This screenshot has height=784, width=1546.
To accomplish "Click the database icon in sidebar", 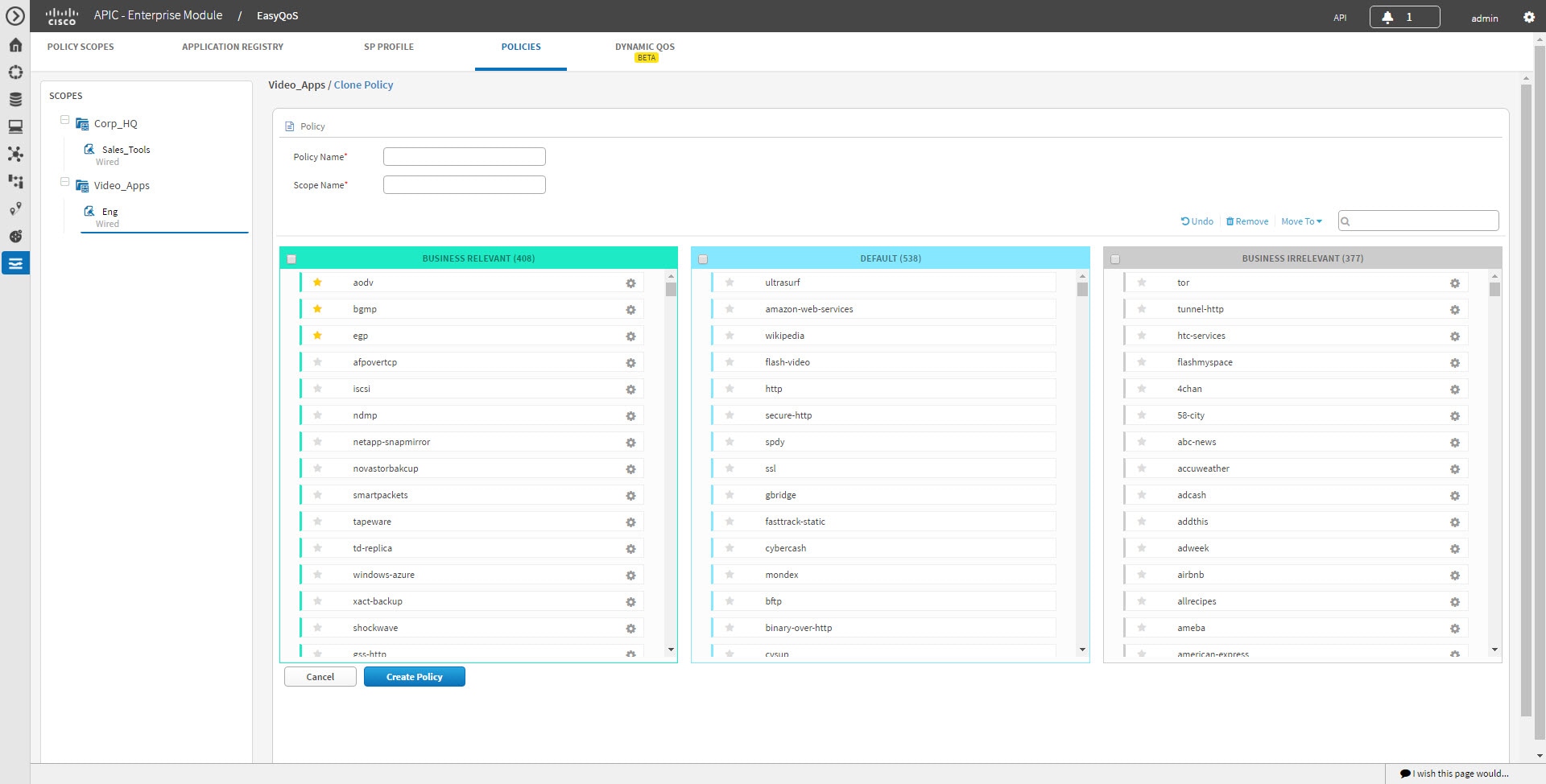I will coord(15,99).
